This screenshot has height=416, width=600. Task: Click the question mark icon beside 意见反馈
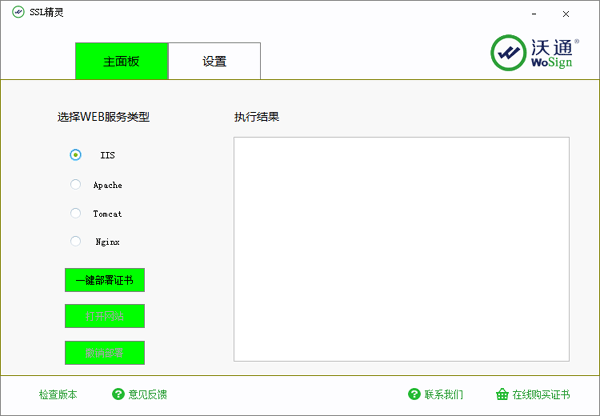(x=118, y=394)
